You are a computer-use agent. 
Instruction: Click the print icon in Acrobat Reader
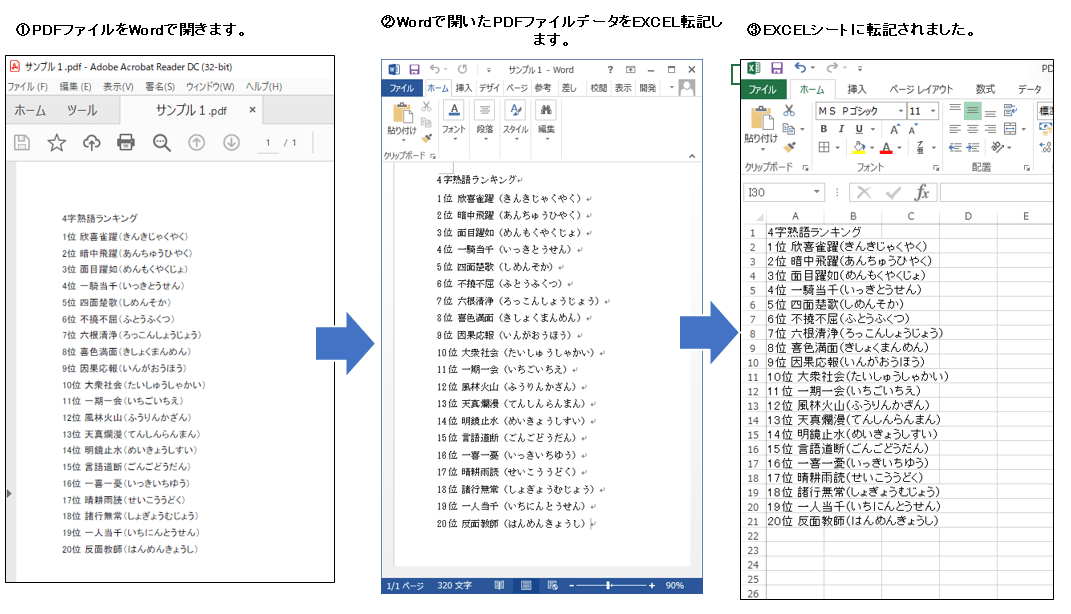point(126,142)
